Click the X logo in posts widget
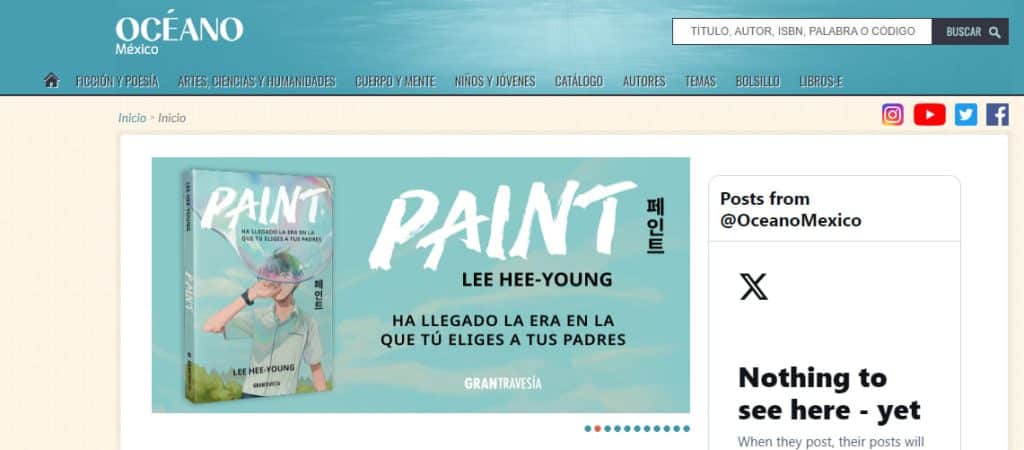This screenshot has width=1024, height=450. (754, 287)
